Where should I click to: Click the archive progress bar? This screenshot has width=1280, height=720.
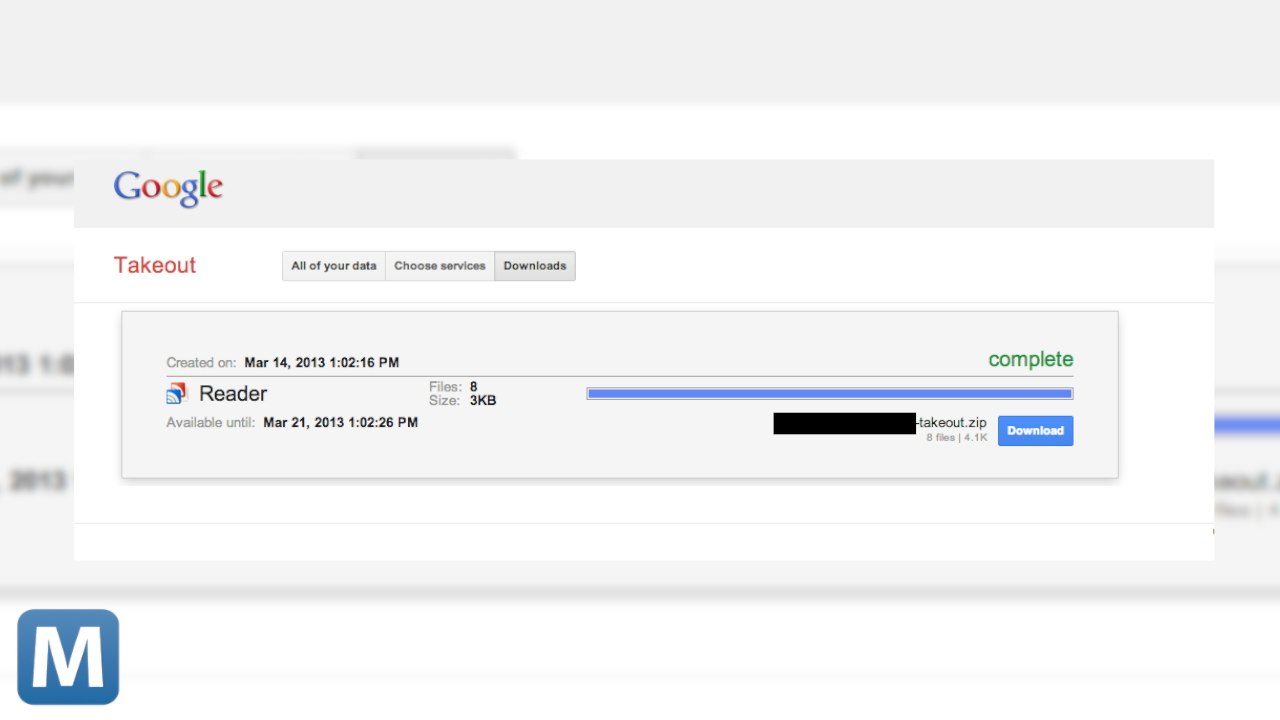click(830, 394)
